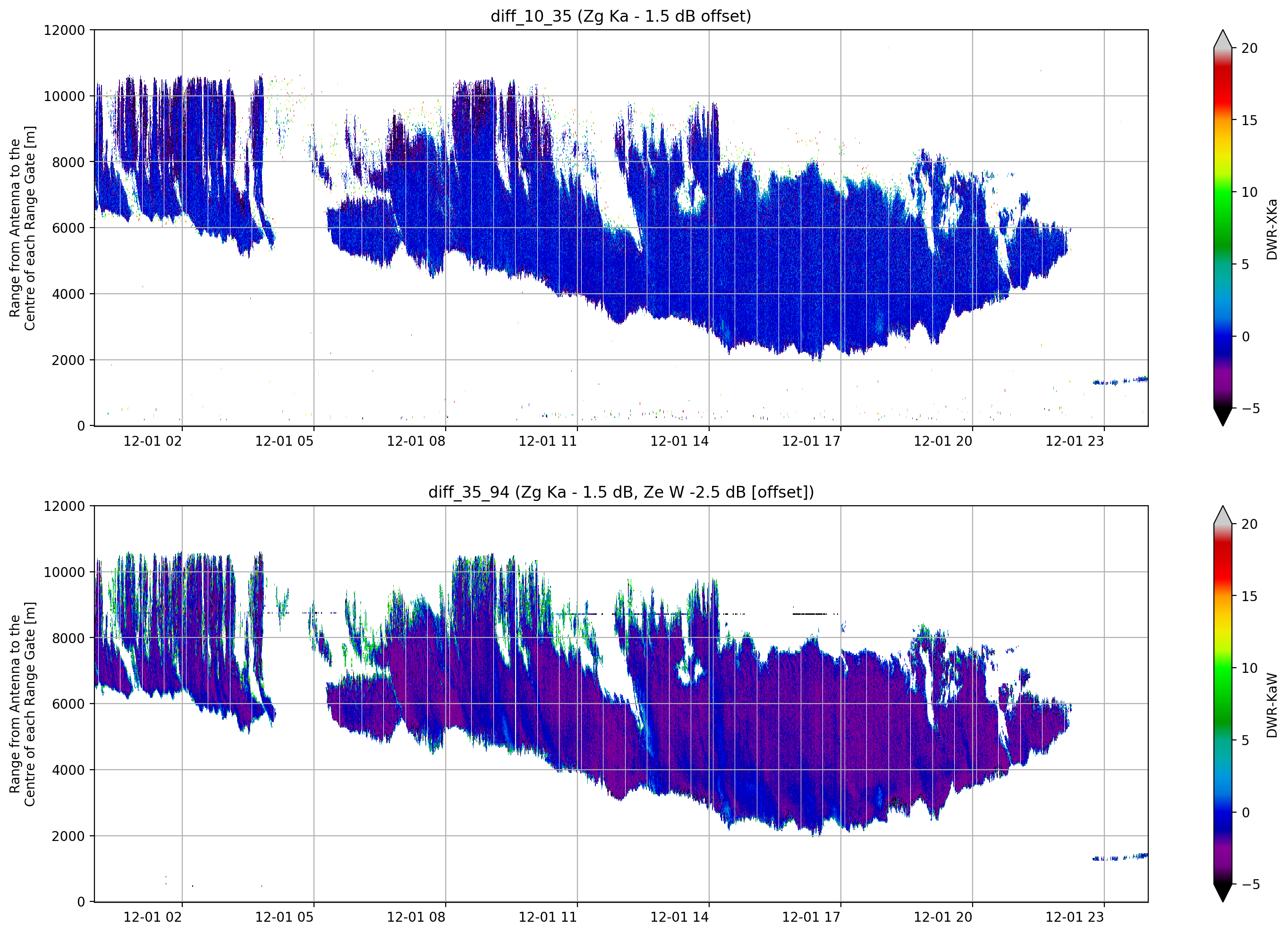Click the DWR-XKa color scale bar
The width and height of the screenshot is (1288, 934).
point(1223,228)
